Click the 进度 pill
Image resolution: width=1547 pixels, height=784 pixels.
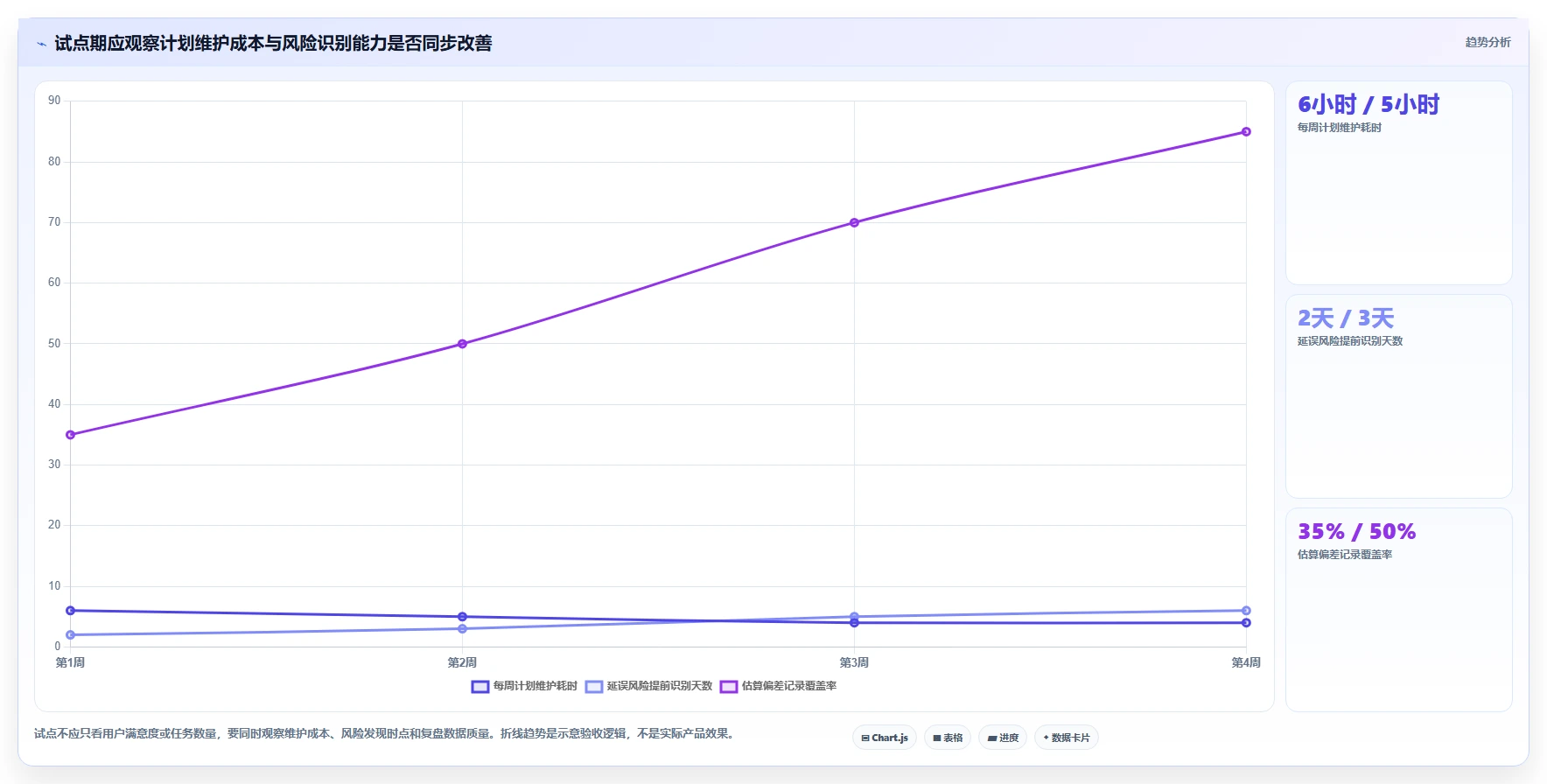[x=1003, y=738]
